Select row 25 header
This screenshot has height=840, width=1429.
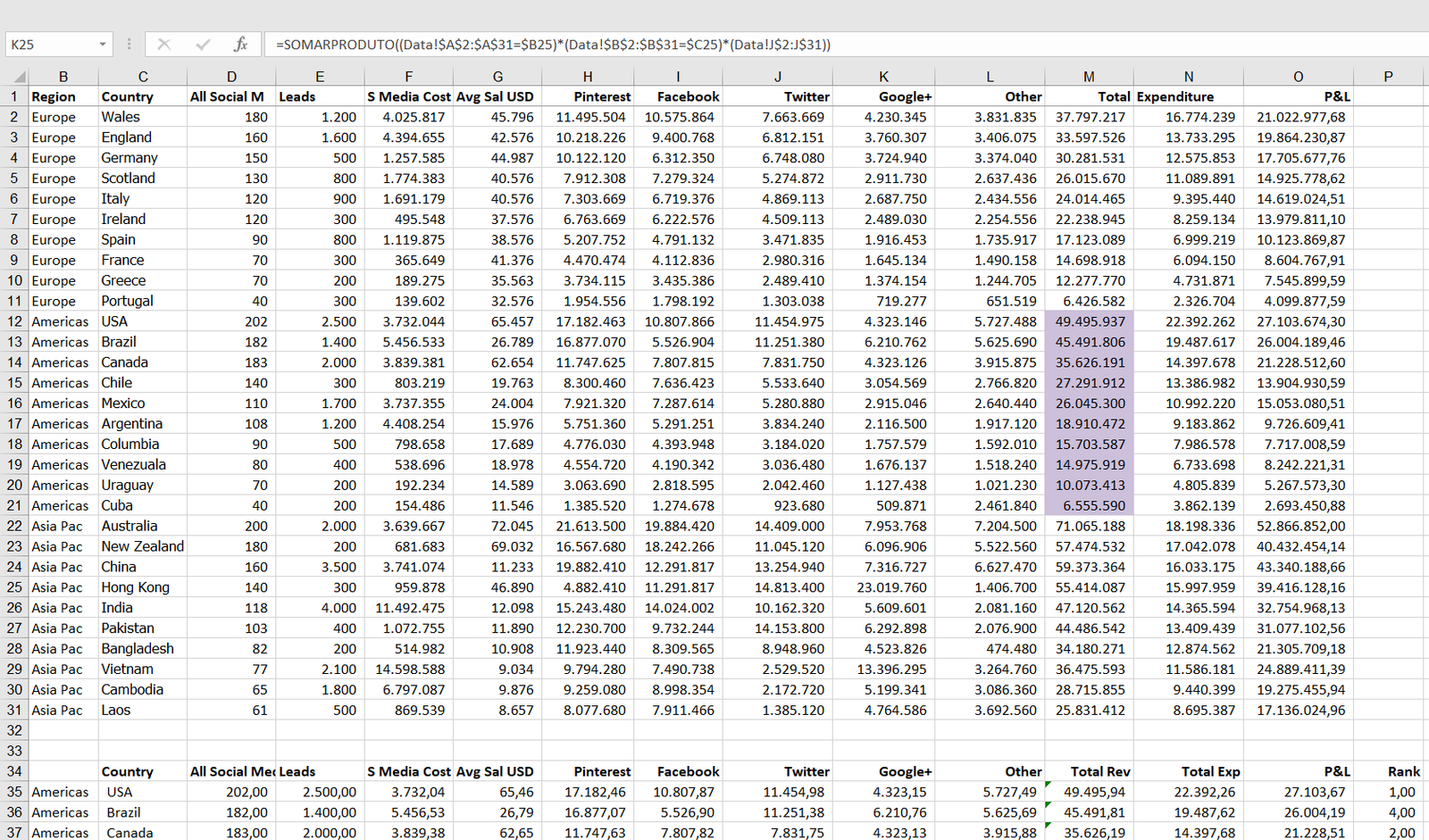(14, 587)
